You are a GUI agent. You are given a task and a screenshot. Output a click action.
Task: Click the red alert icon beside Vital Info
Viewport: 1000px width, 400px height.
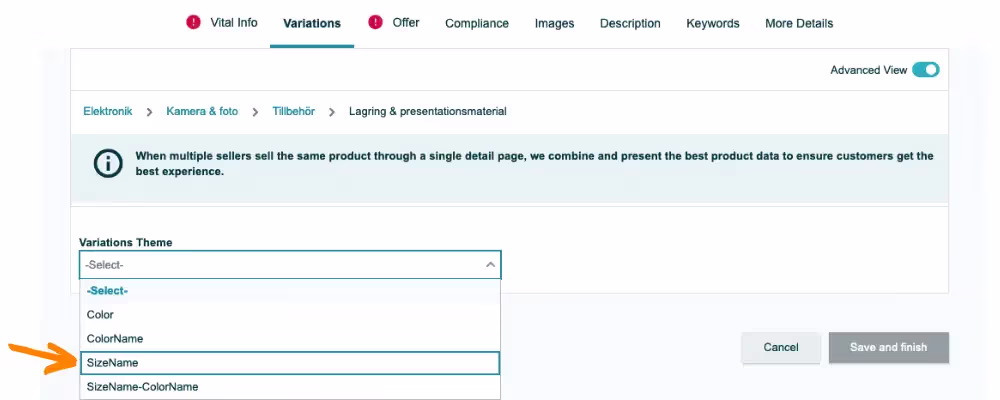click(193, 22)
